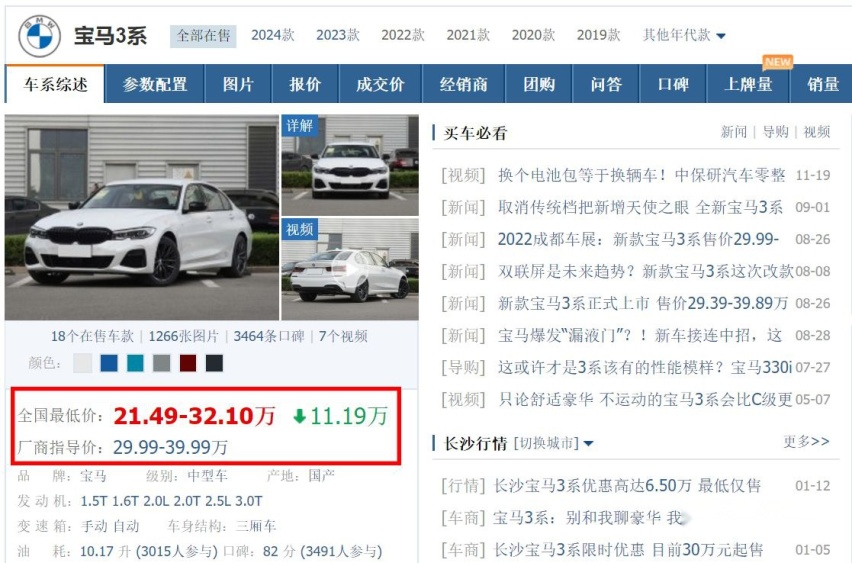Viewport: 852px width, 563px height.
Task: Open the 7个视频 link
Action: pyautogui.click(x=343, y=336)
